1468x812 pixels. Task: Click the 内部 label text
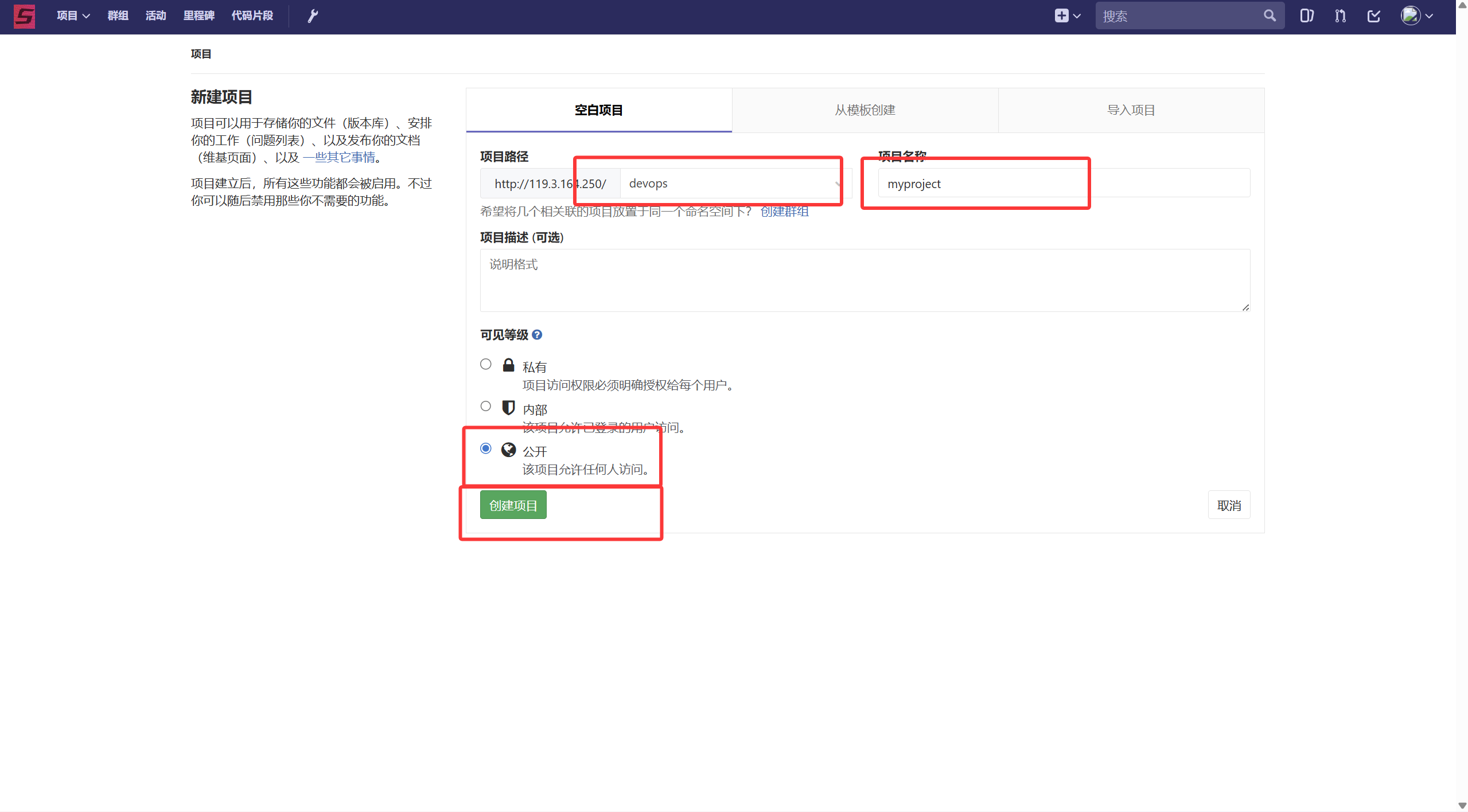coord(535,410)
